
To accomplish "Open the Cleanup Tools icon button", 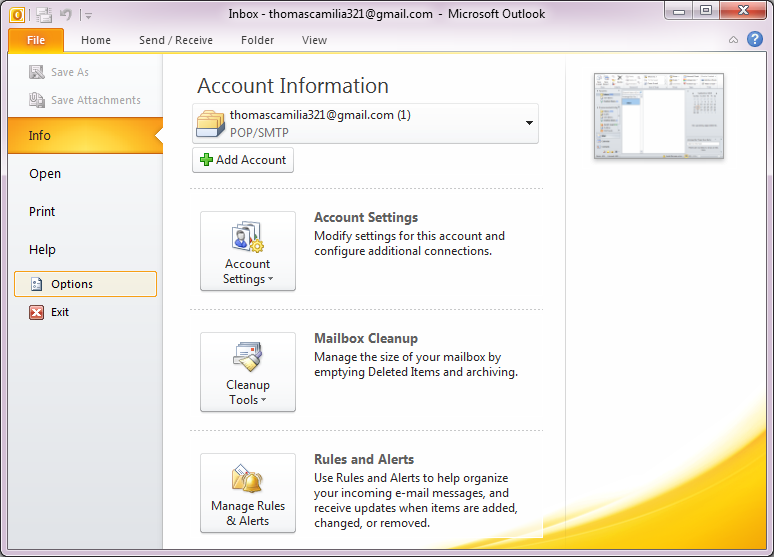I will point(248,372).
